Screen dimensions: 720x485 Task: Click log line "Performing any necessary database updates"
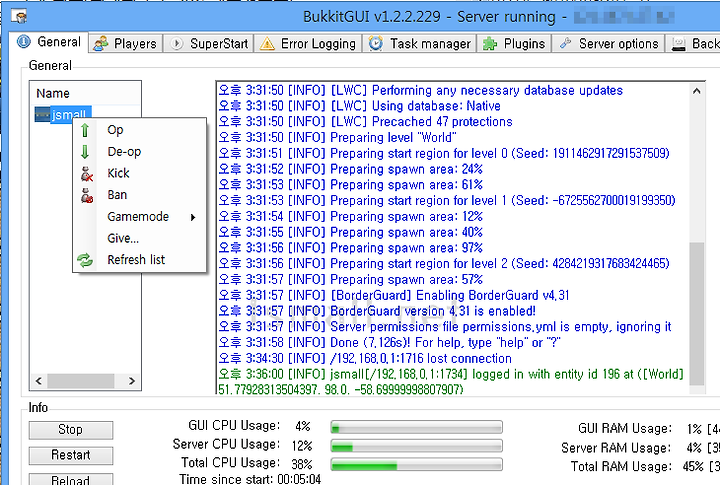[421, 90]
